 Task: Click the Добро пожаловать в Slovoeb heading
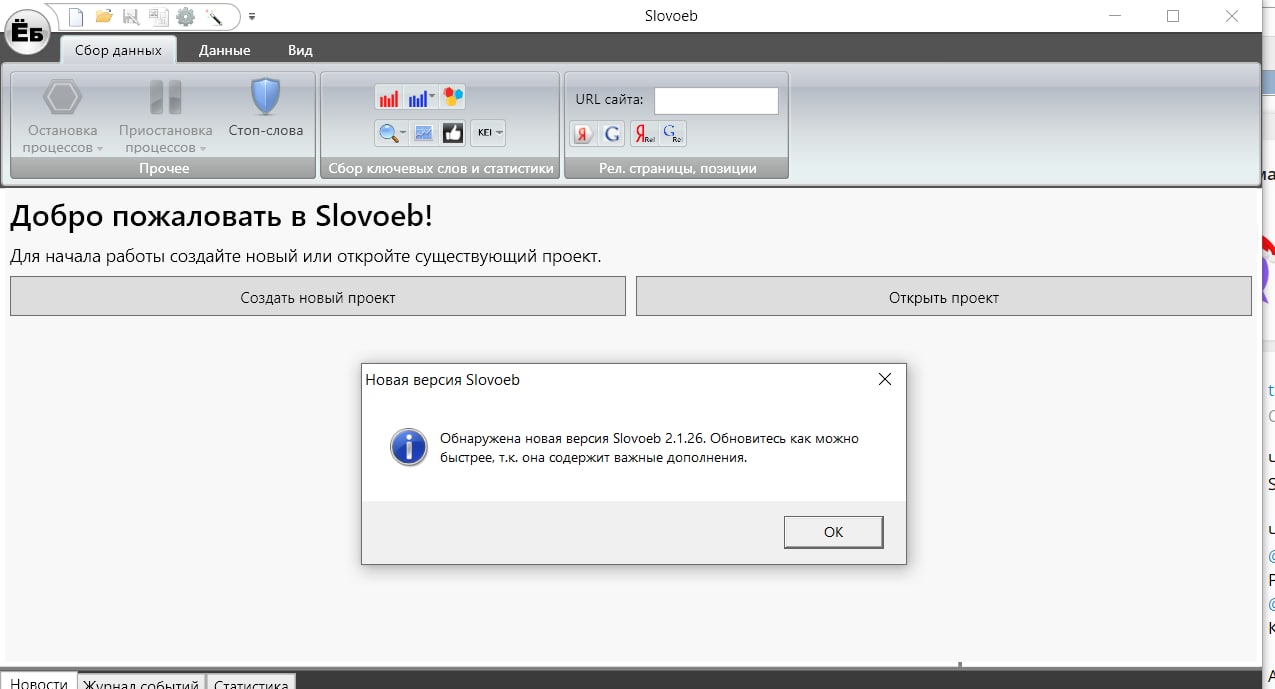point(221,216)
